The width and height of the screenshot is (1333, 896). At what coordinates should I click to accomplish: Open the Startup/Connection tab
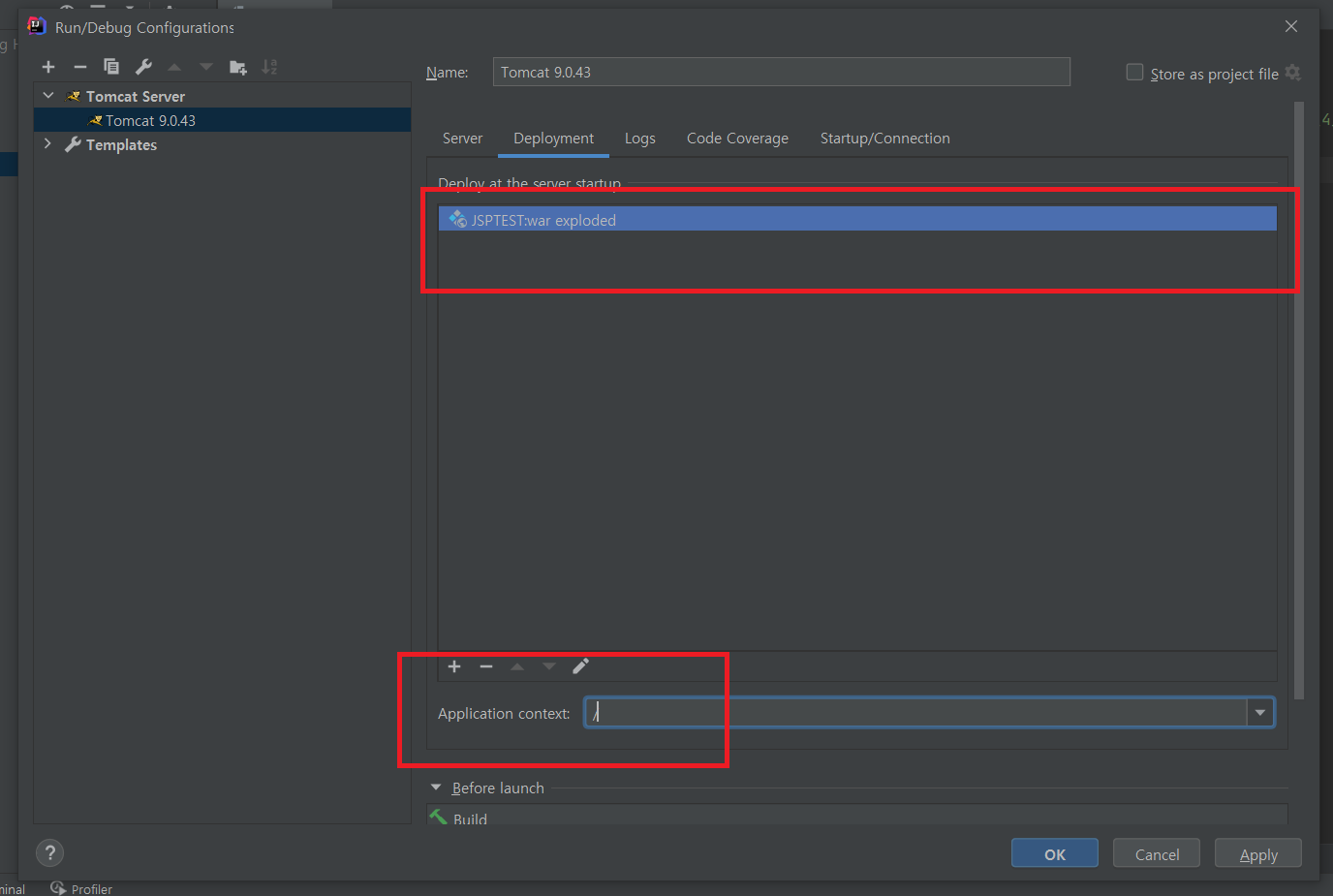click(x=885, y=139)
